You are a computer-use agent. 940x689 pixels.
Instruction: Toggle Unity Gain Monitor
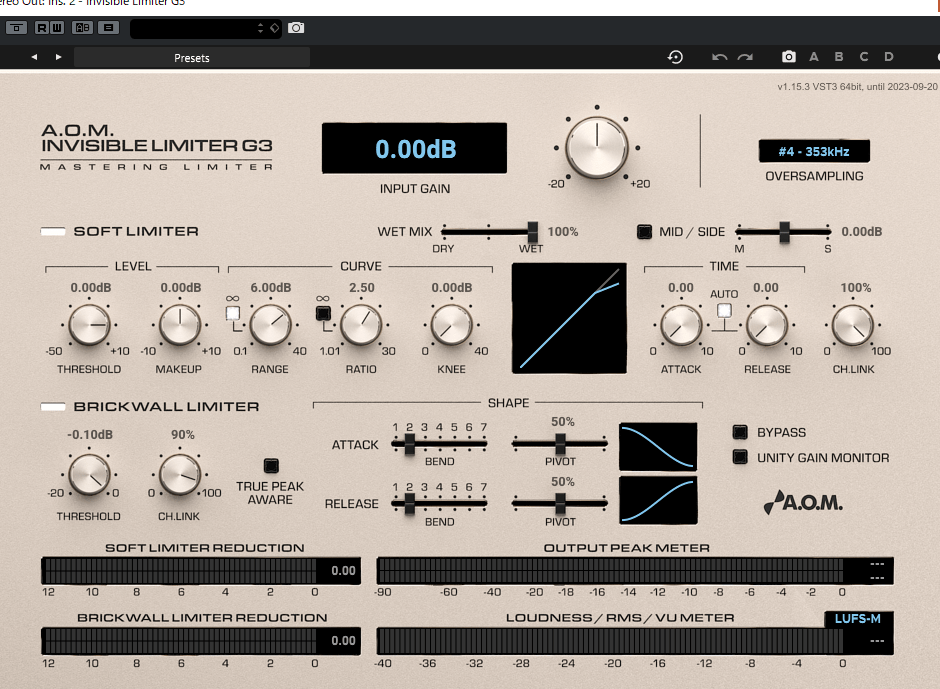click(740, 458)
